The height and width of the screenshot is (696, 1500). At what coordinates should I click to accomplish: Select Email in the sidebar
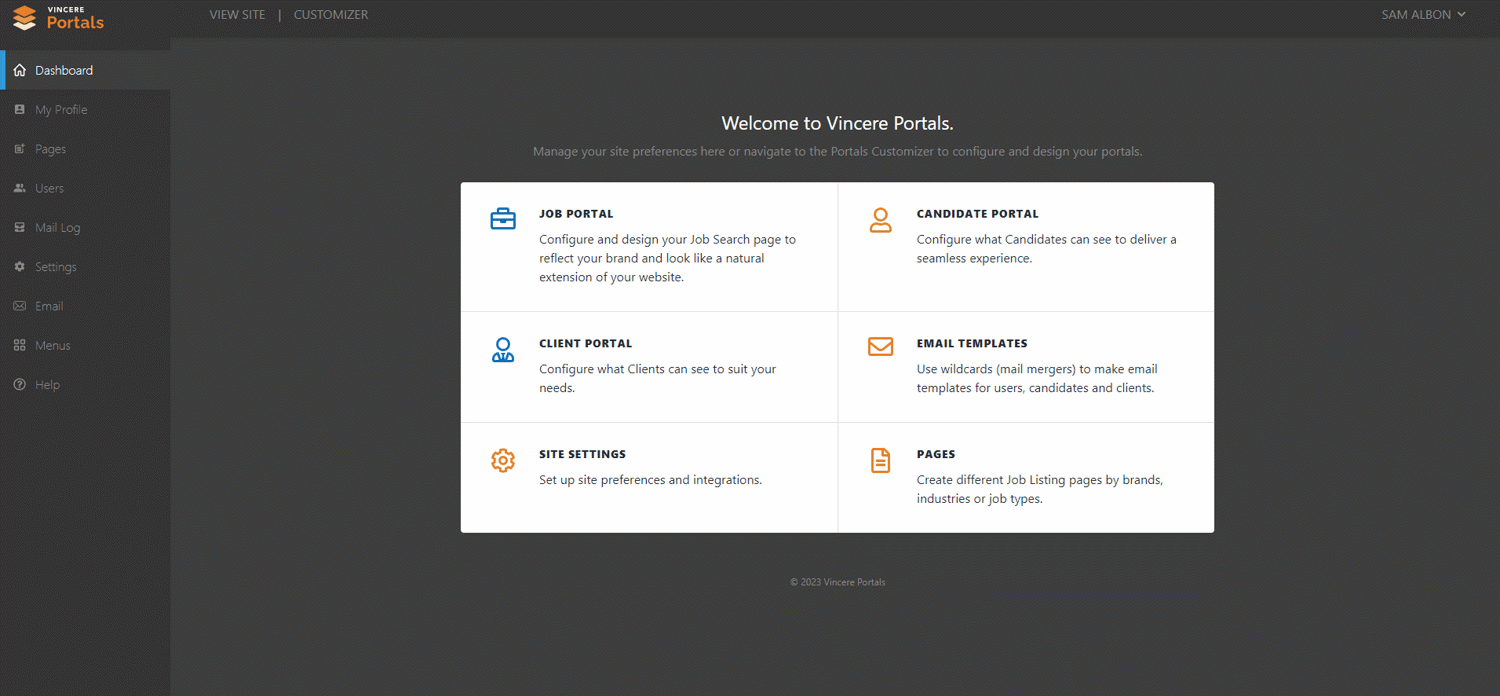[85, 306]
